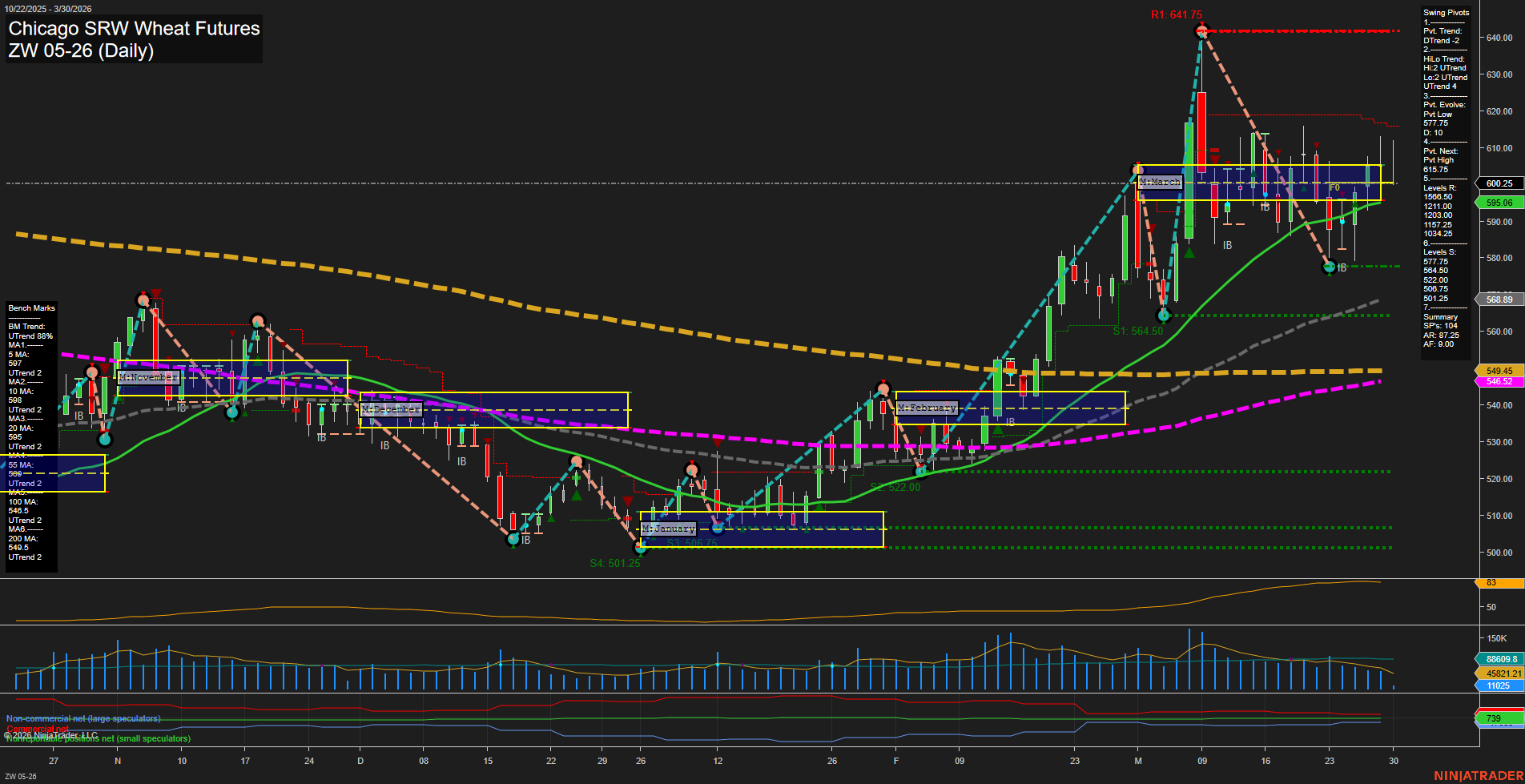Click the Bench Marks panel heading
This screenshot has width=1525, height=784.
(32, 308)
